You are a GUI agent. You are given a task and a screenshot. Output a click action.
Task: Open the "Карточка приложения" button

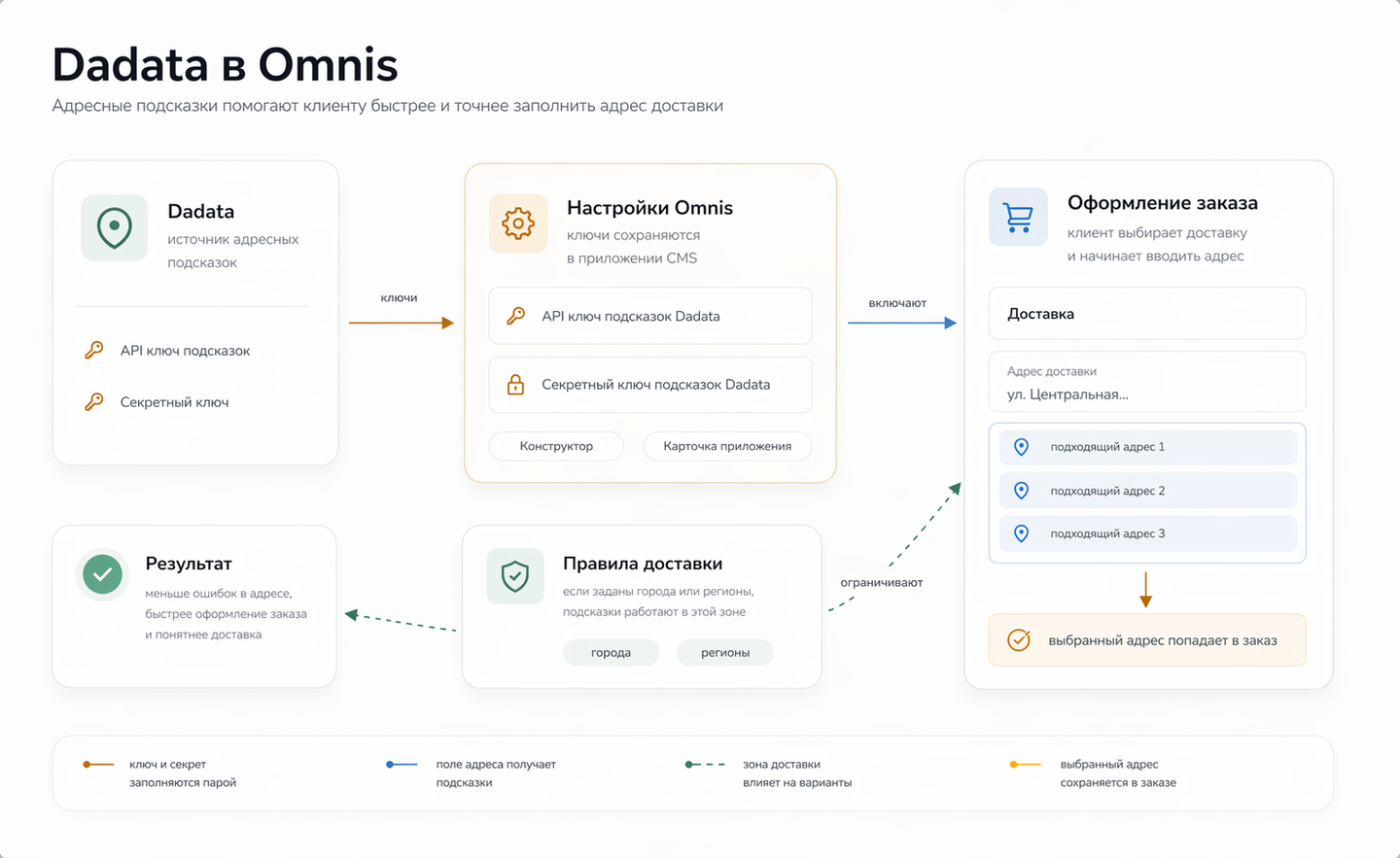click(727, 446)
